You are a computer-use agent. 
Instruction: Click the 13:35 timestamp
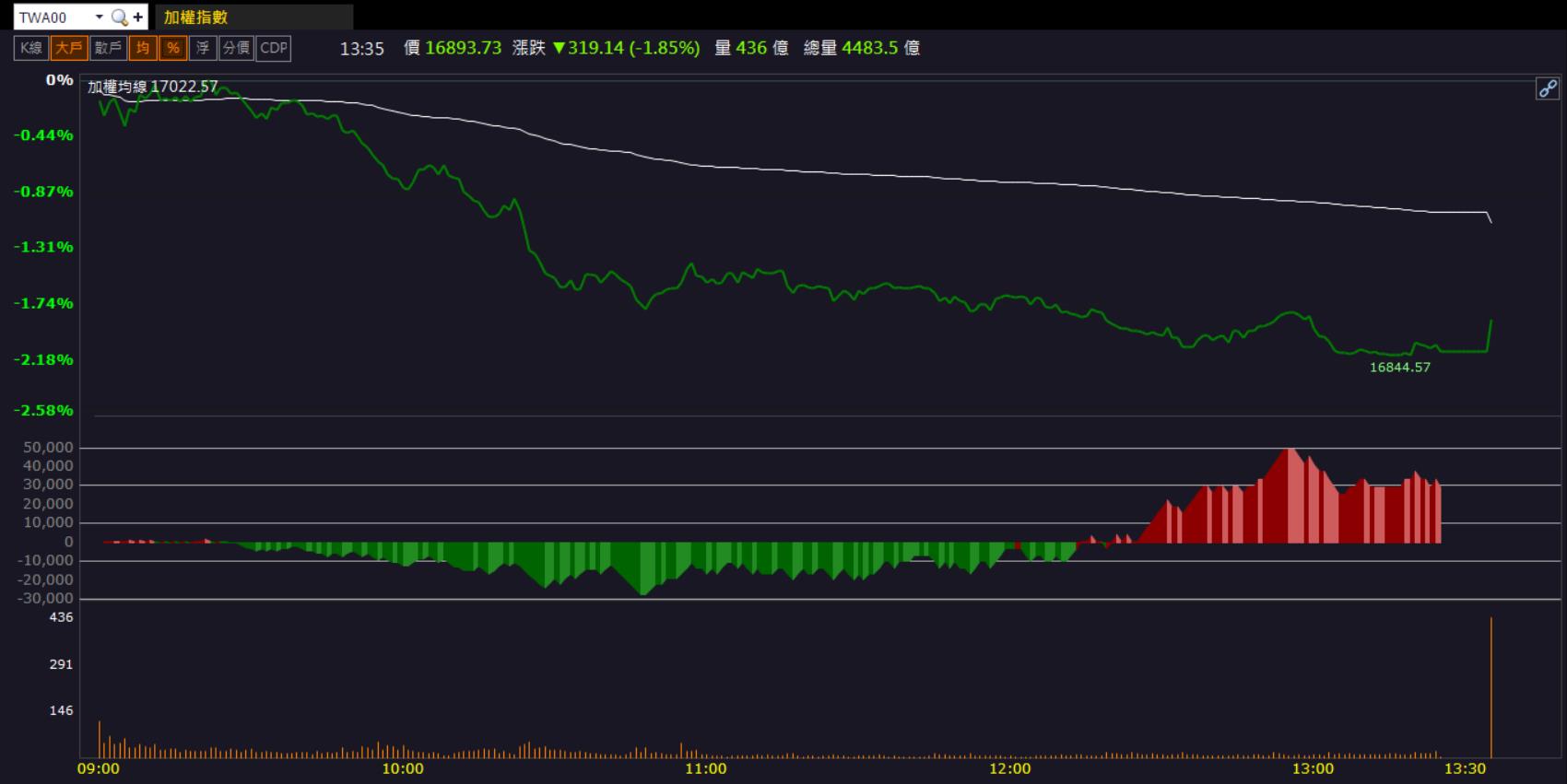[362, 49]
